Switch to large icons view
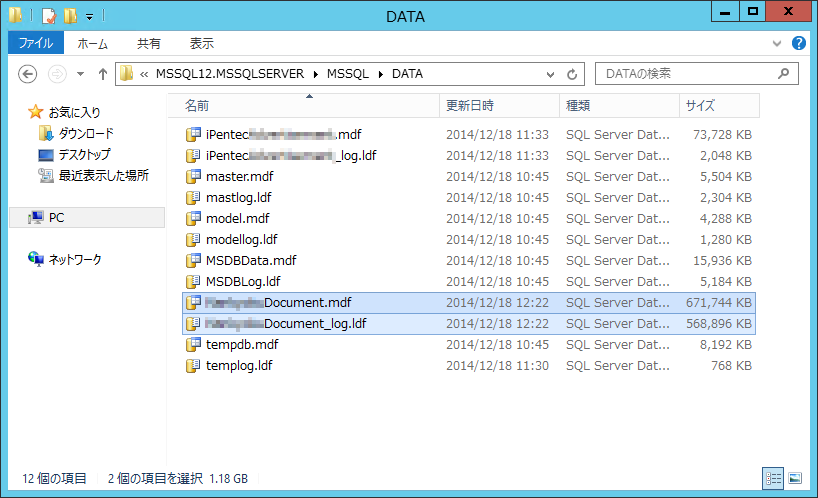Image resolution: width=818 pixels, height=498 pixels. click(795, 478)
